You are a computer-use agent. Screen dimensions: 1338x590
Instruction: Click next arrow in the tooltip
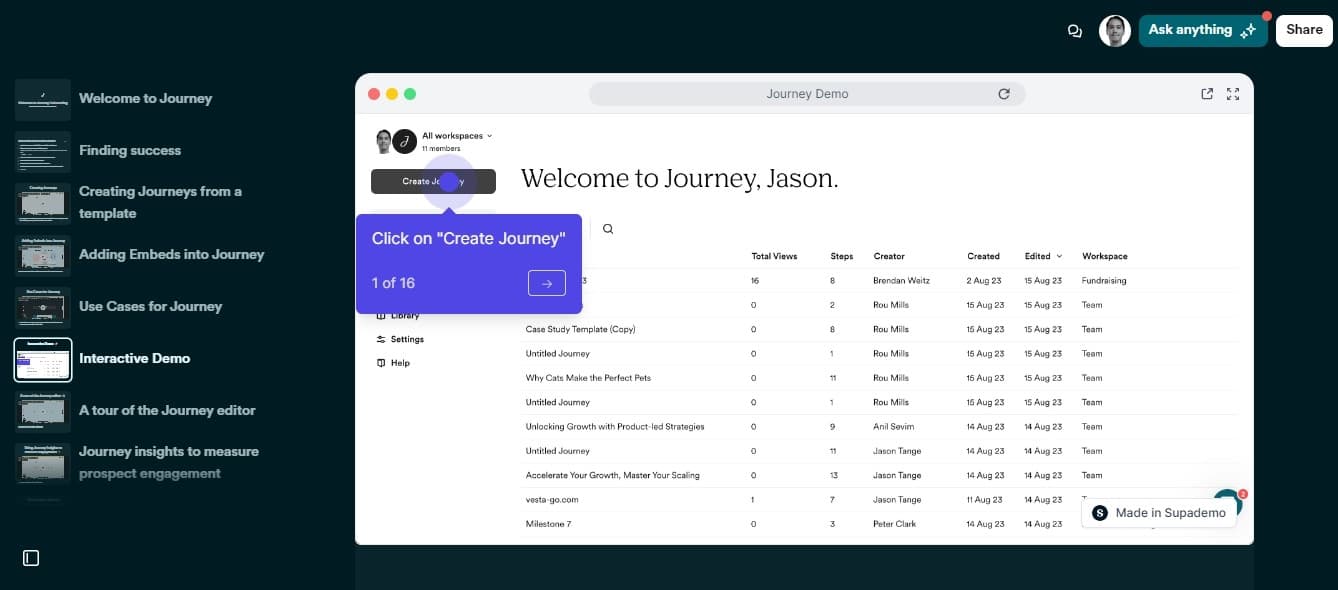coord(546,283)
